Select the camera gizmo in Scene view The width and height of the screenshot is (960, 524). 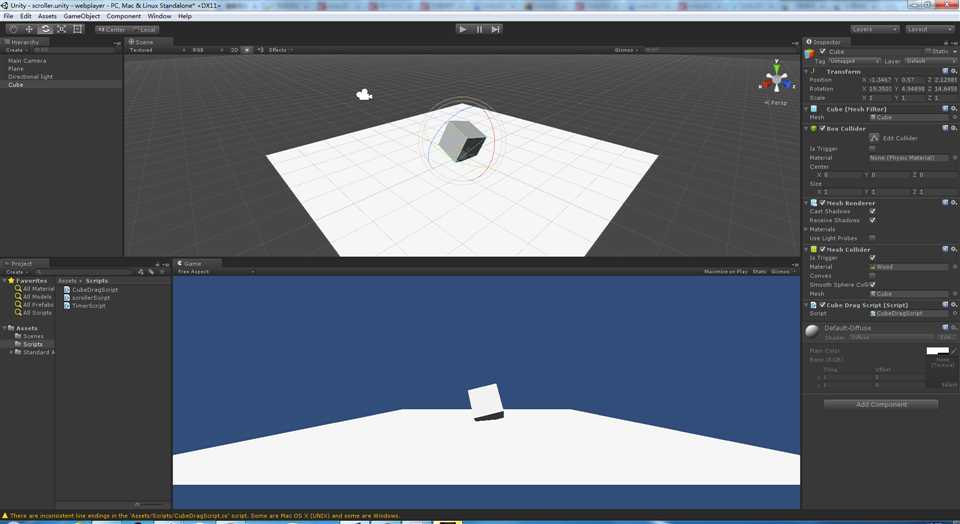[364, 94]
